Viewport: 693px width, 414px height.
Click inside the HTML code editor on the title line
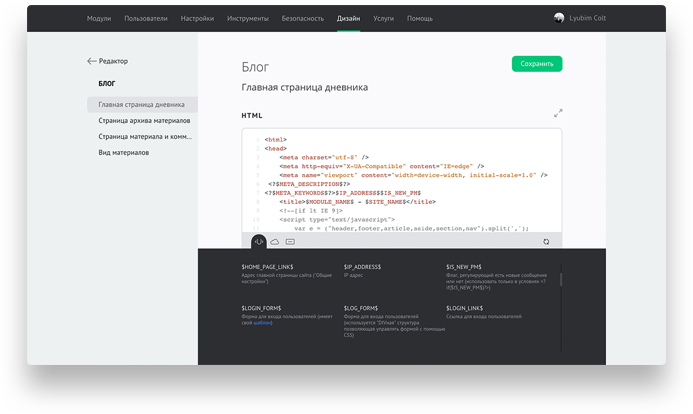[357, 202]
